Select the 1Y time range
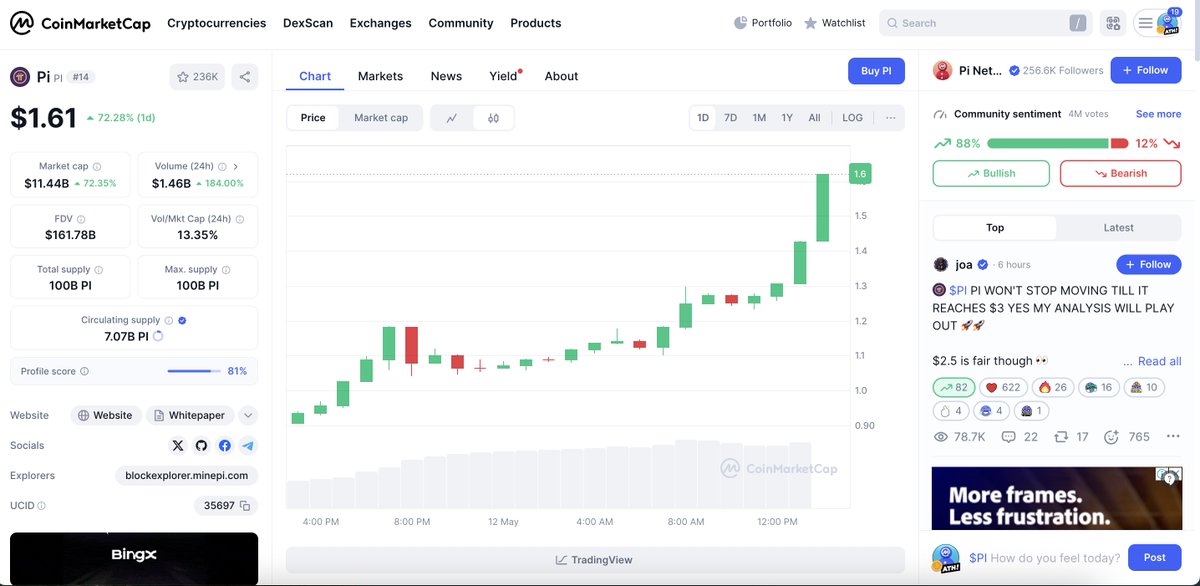Image resolution: width=1200 pixels, height=586 pixels. click(787, 118)
